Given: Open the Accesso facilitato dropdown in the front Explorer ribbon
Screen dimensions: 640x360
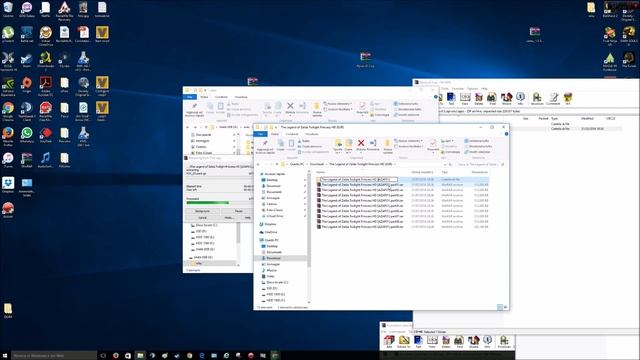Looking at the screenshot, I should point(410,146).
